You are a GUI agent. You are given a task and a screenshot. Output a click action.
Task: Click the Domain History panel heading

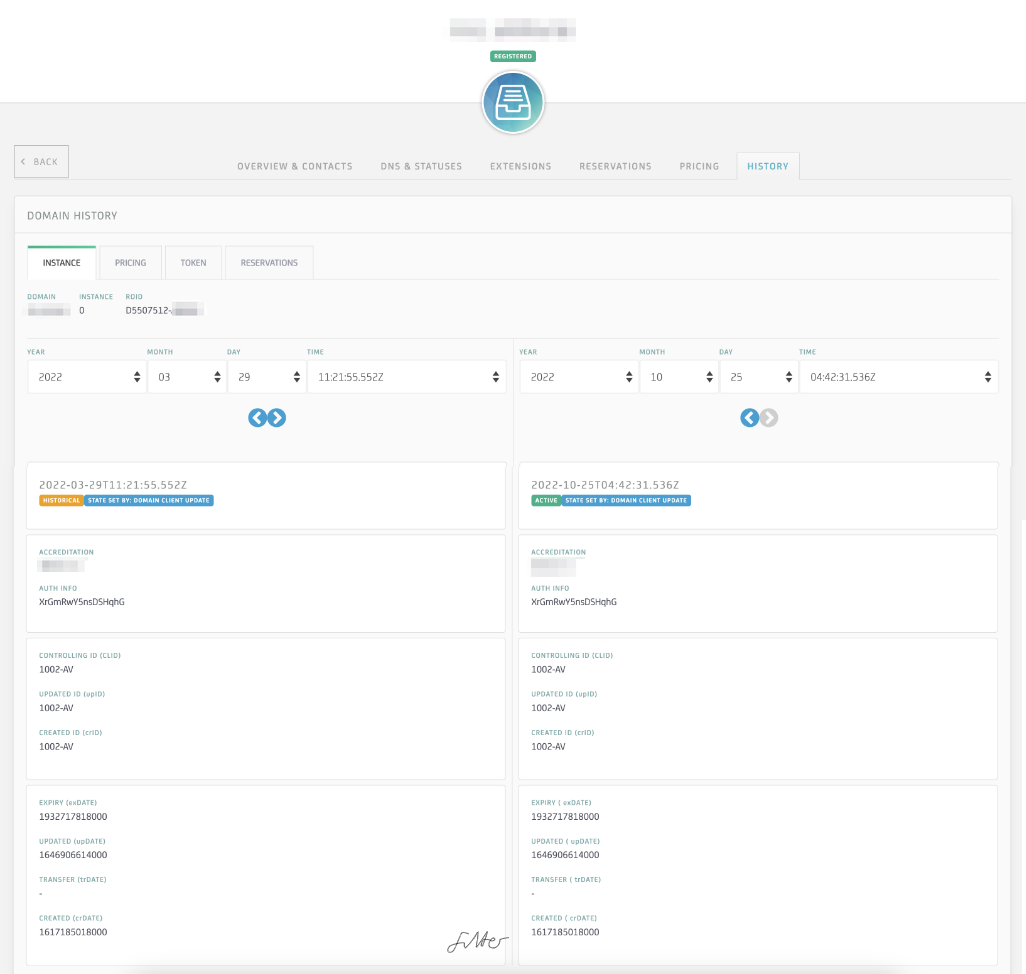click(x=72, y=216)
